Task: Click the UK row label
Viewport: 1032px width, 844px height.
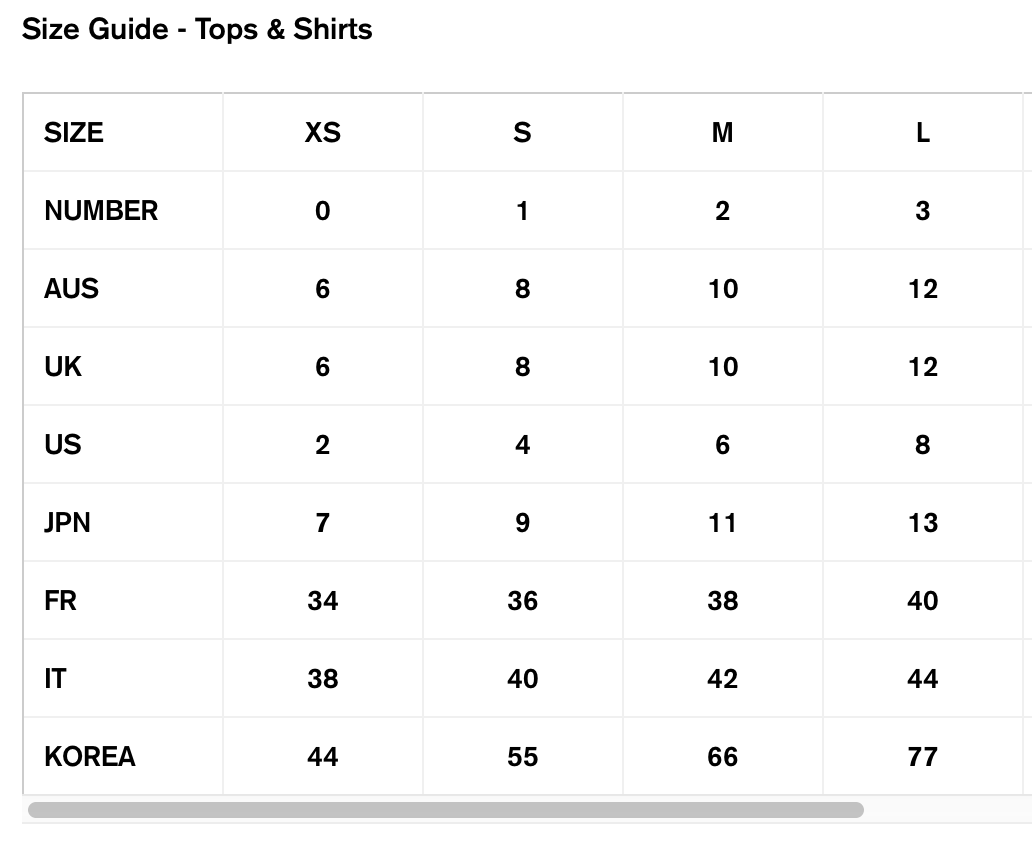Action: pyautogui.click(x=63, y=367)
